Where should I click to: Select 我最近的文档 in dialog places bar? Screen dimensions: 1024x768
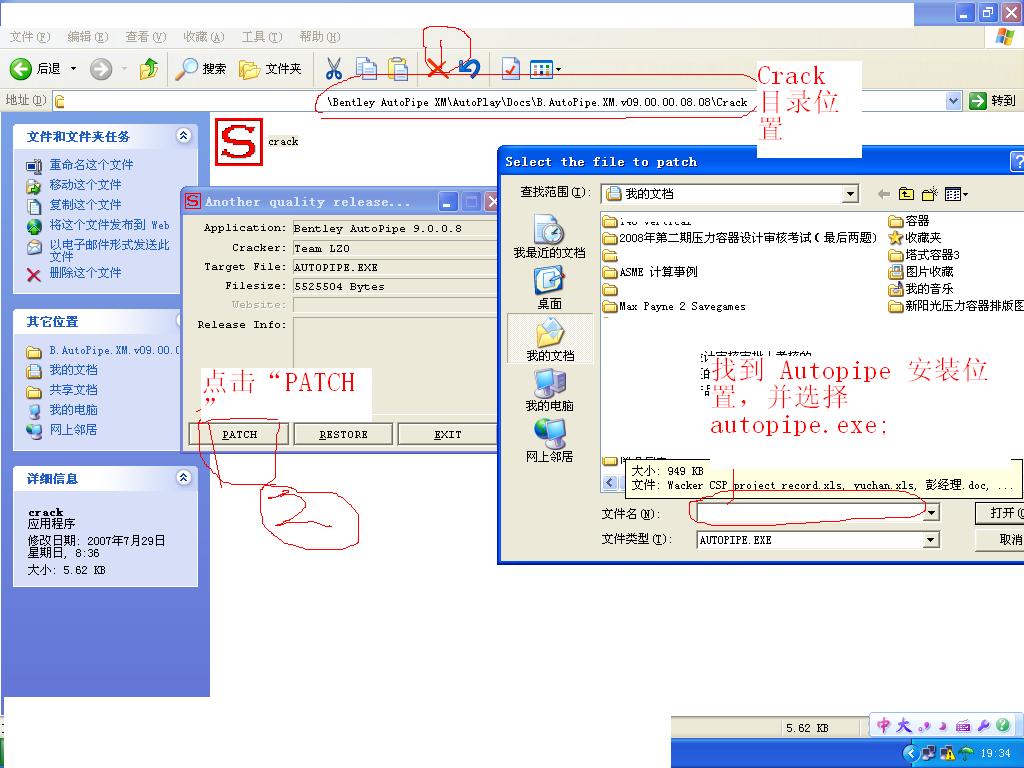(x=549, y=237)
